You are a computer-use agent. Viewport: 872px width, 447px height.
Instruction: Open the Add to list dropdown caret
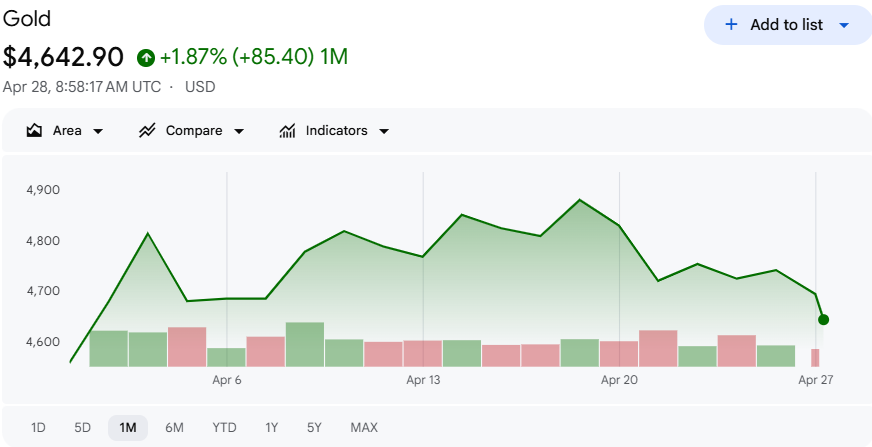tap(843, 25)
